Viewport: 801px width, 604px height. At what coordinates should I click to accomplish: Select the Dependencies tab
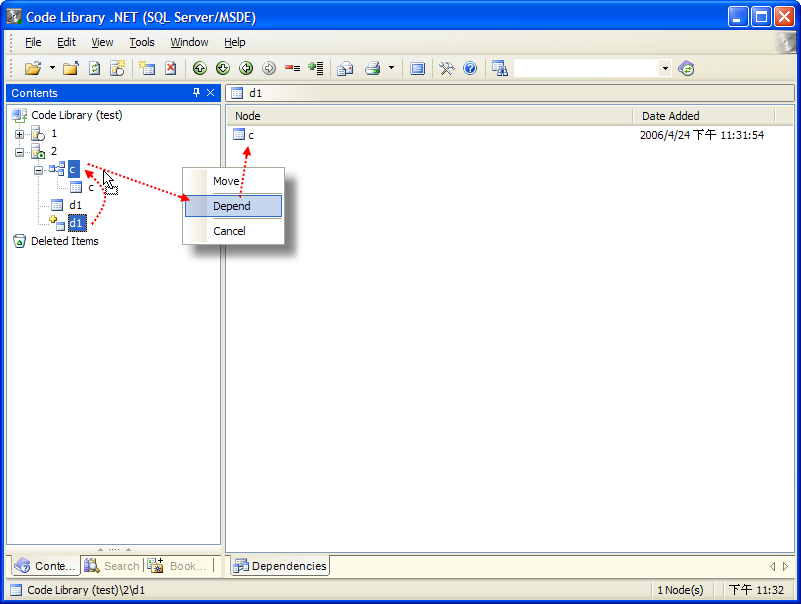pyautogui.click(x=280, y=566)
